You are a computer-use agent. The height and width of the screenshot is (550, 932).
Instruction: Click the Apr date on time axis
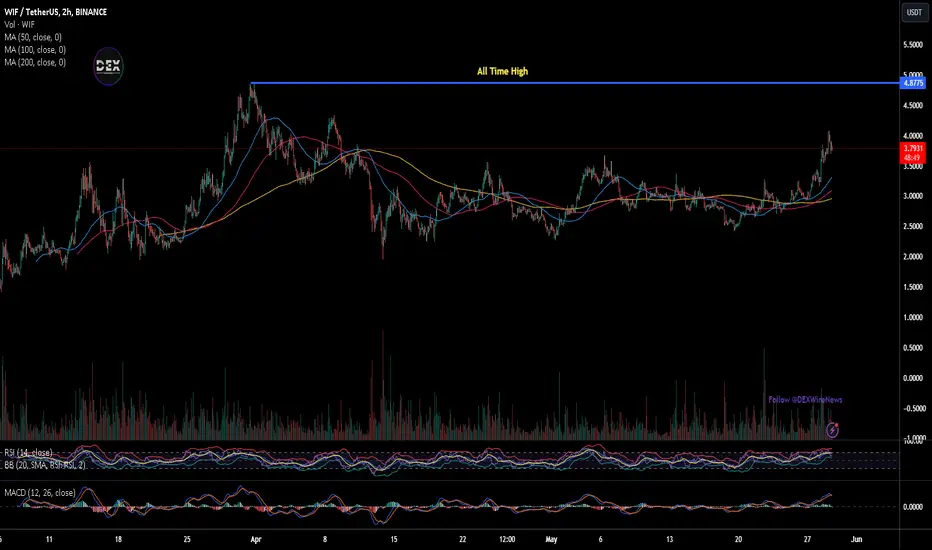coord(256,539)
